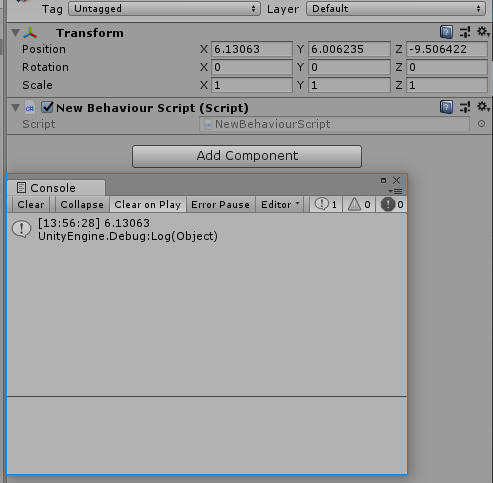This screenshot has height=483, width=493.
Task: Toggle warning messages filter showing 0
Action: [359, 204]
